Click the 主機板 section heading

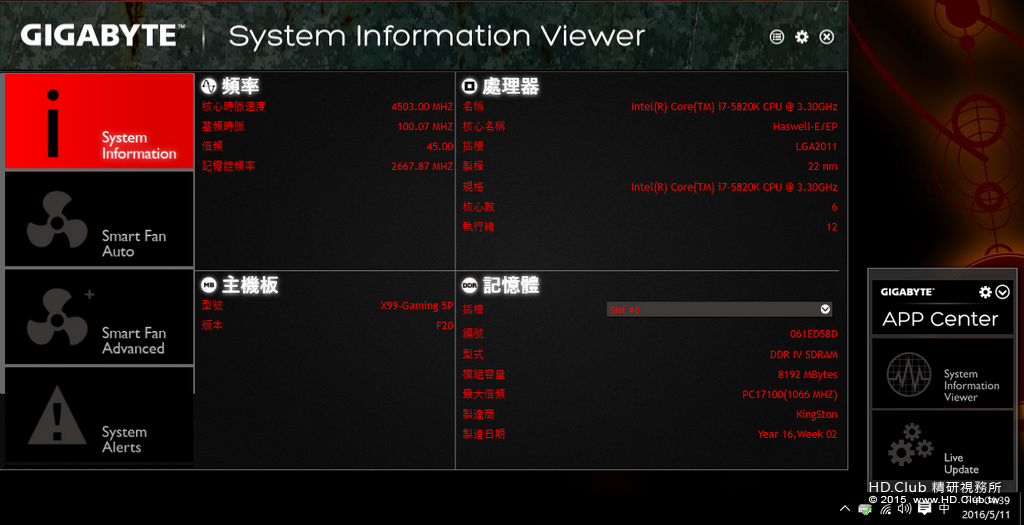(x=250, y=285)
